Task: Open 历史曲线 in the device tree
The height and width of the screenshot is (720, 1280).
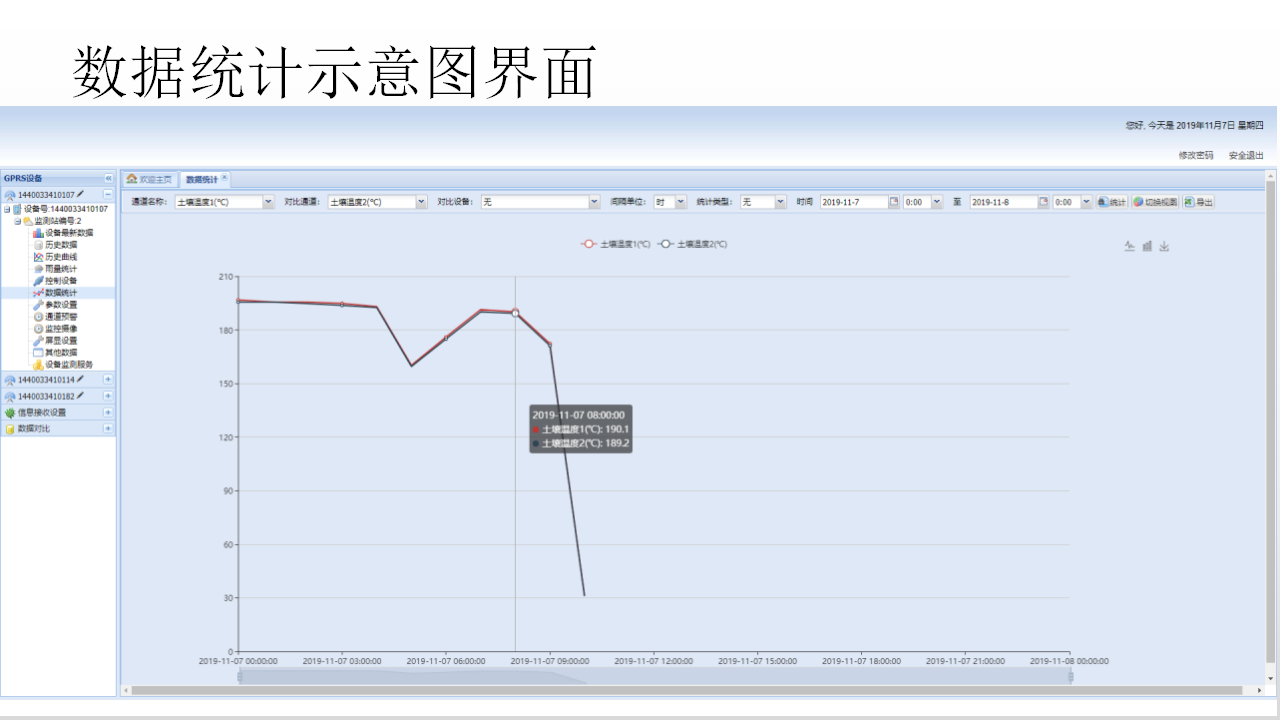Action: [60, 257]
